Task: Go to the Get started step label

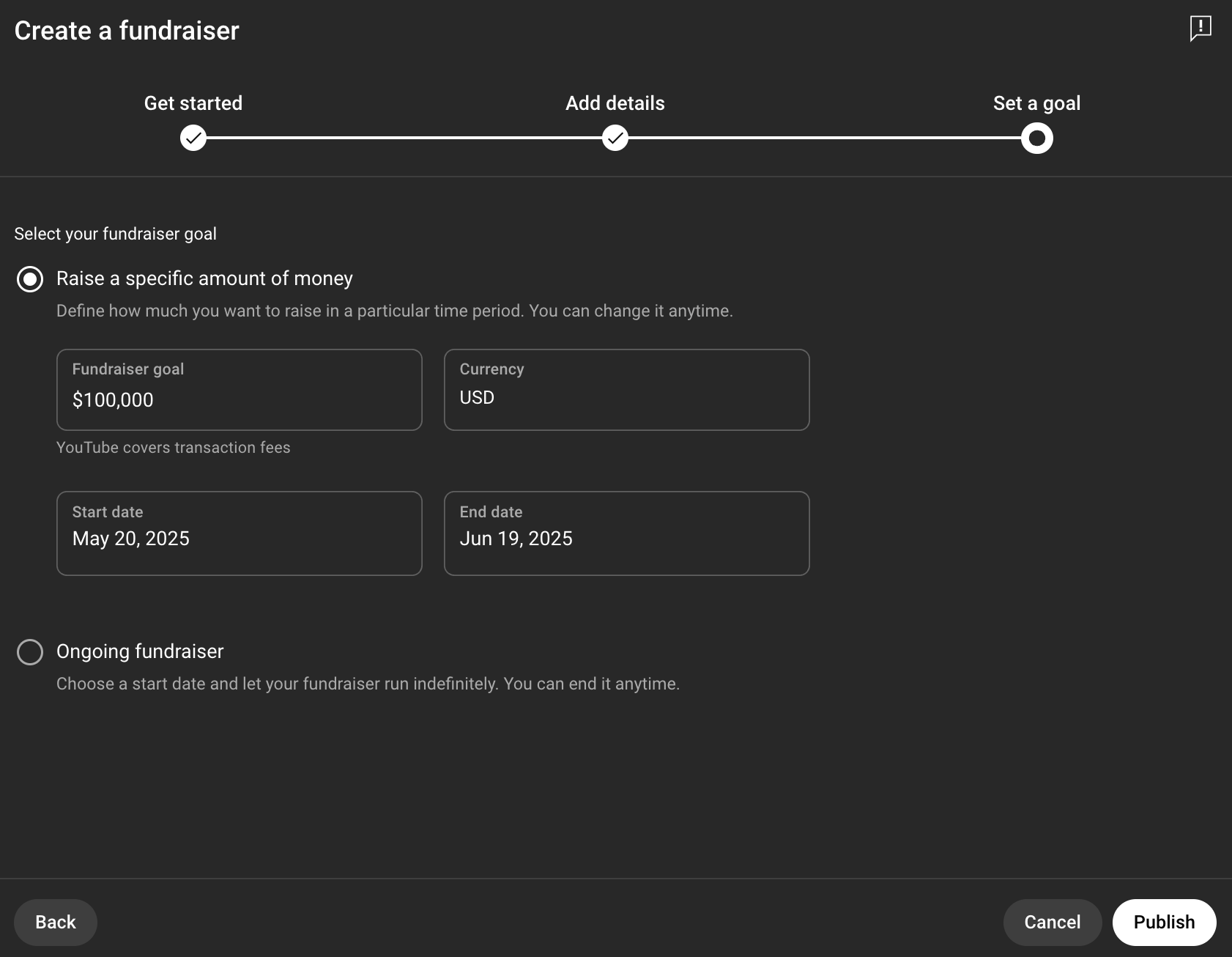Action: click(193, 103)
